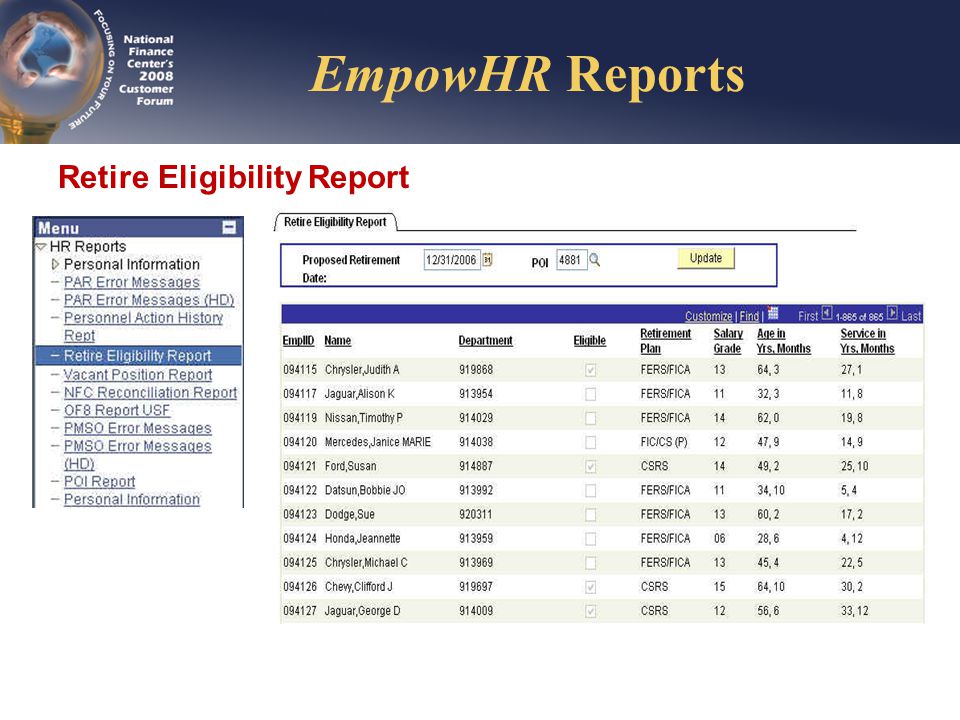Viewport: 960px width, 720px height.
Task: Open the POI Report menu link
Action: pyautogui.click(x=99, y=482)
